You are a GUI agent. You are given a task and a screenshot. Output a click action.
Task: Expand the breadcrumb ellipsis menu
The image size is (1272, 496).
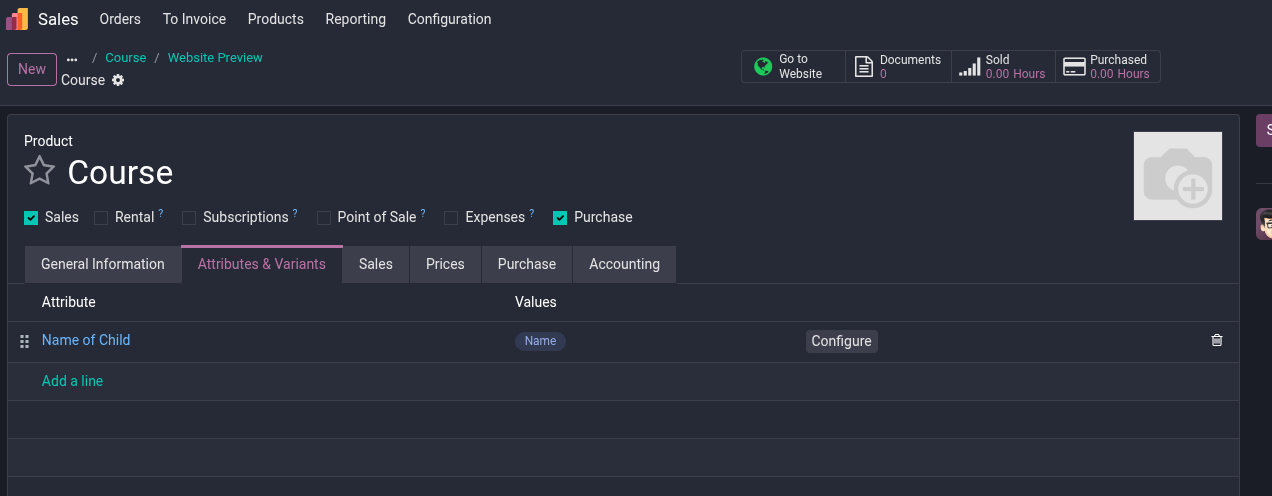tap(72, 59)
